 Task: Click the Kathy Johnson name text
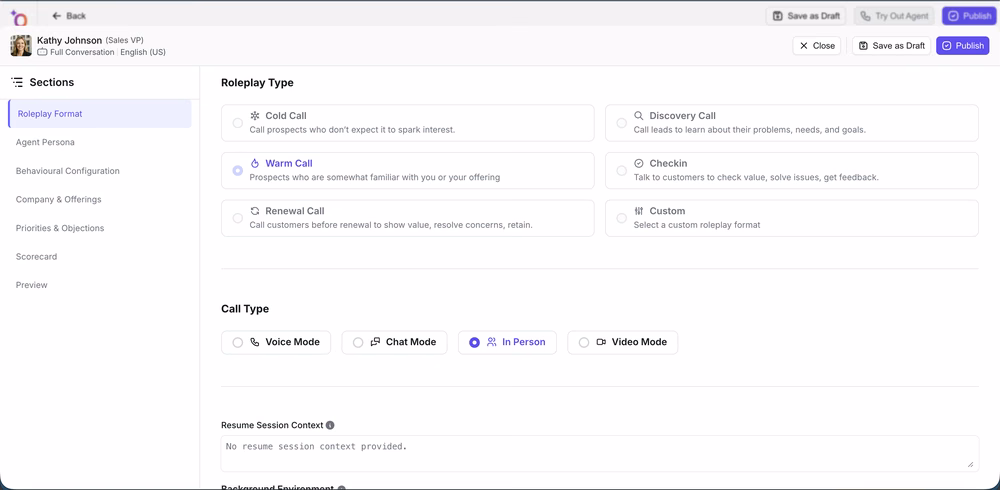pyautogui.click(x=70, y=40)
